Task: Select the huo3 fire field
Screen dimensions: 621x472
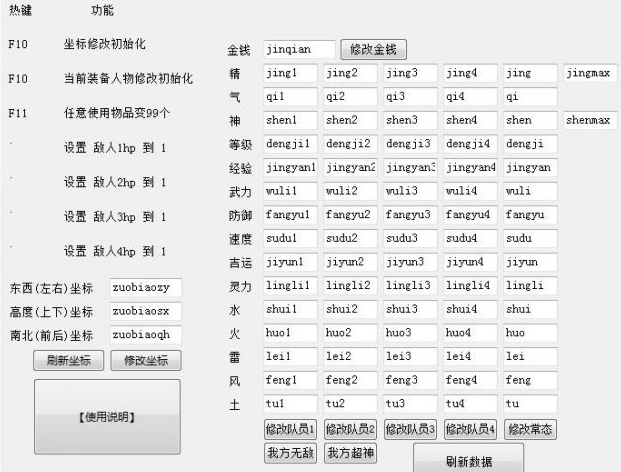Action: (410, 333)
